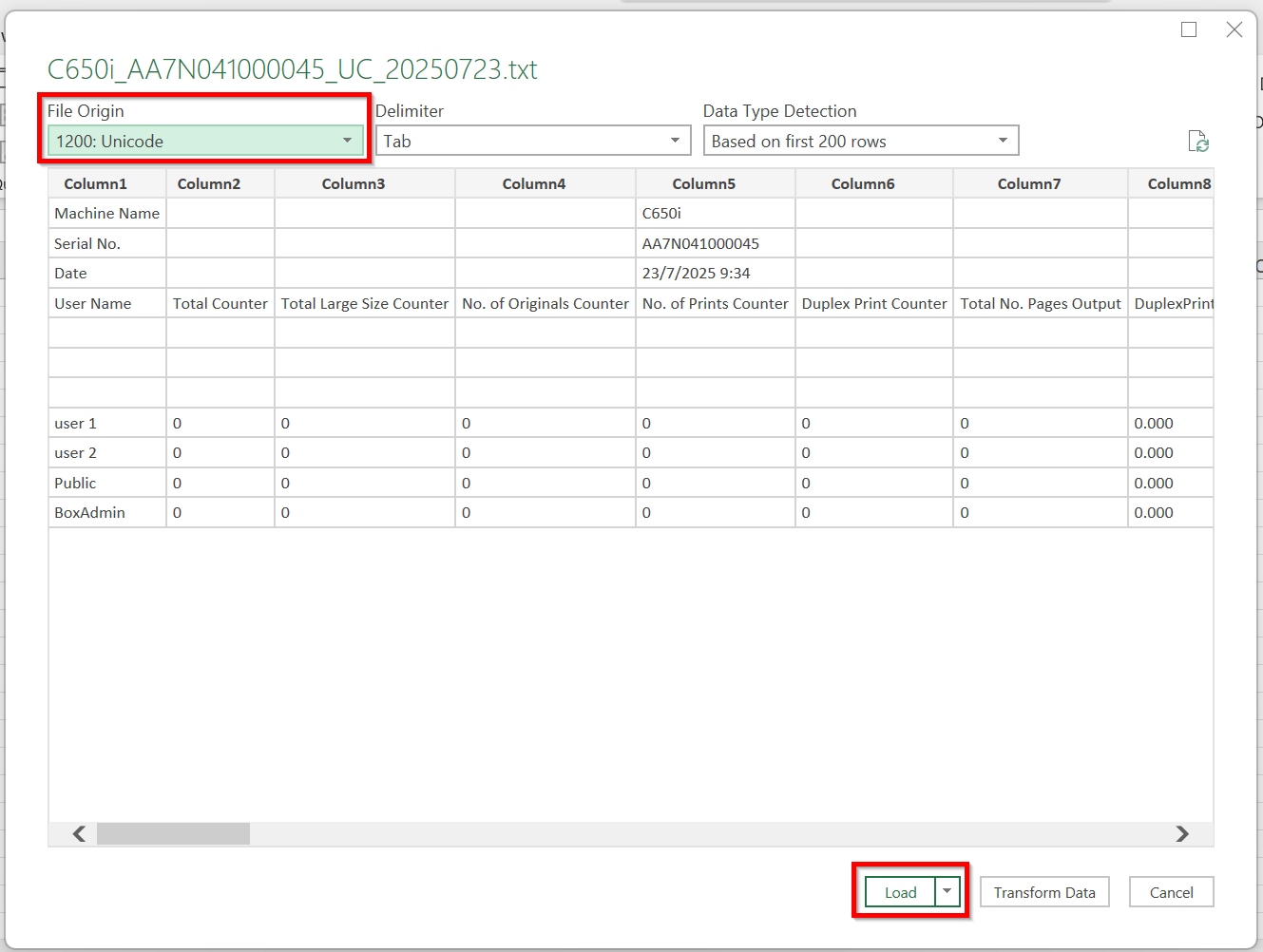Click the date cell 23/7/2025 9:34
This screenshot has height=952, width=1263.
[696, 273]
